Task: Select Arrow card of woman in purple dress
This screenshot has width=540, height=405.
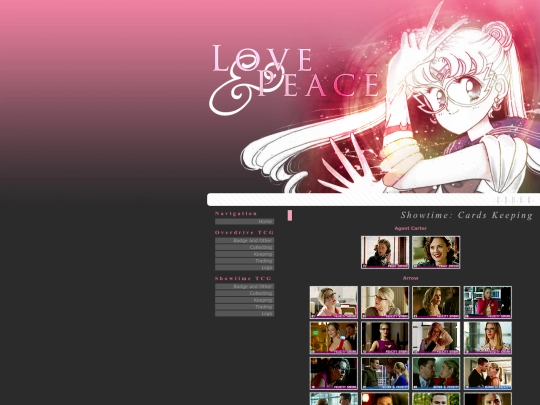Action: pyautogui.click(x=385, y=338)
